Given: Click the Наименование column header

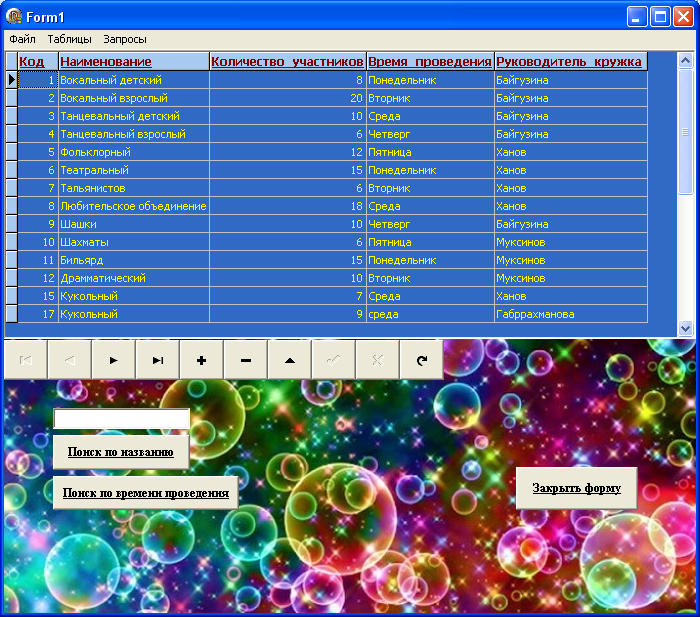Looking at the screenshot, I should 134,62.
